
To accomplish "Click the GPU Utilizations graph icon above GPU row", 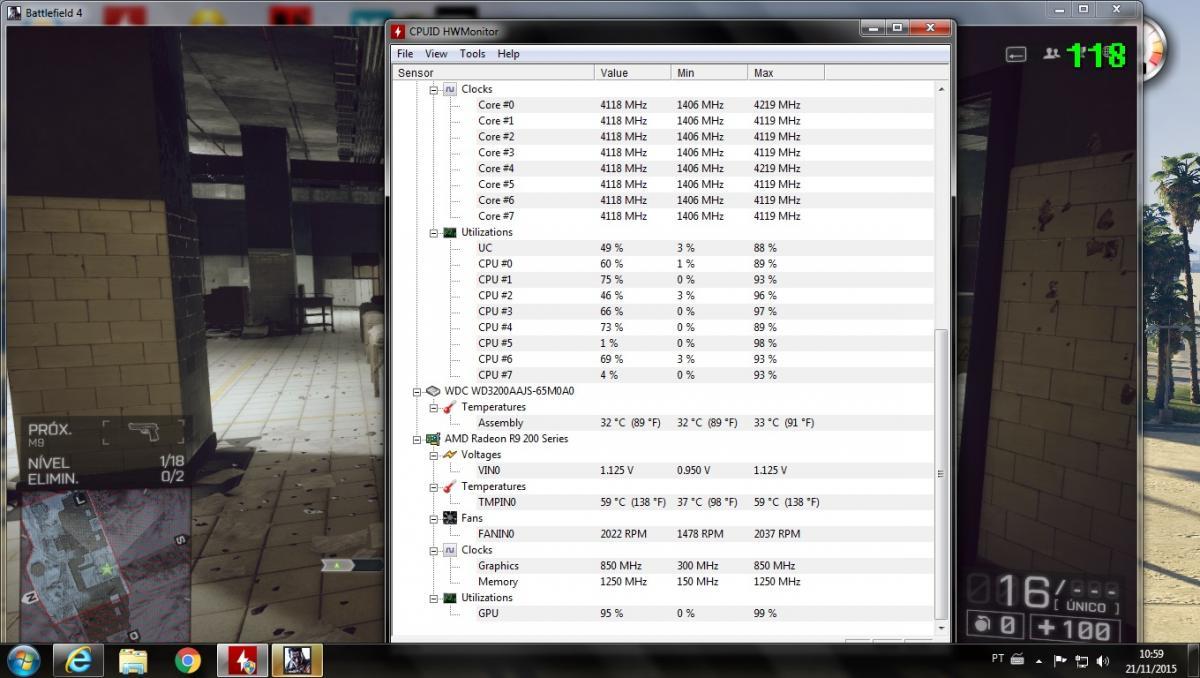I will coord(449,598).
